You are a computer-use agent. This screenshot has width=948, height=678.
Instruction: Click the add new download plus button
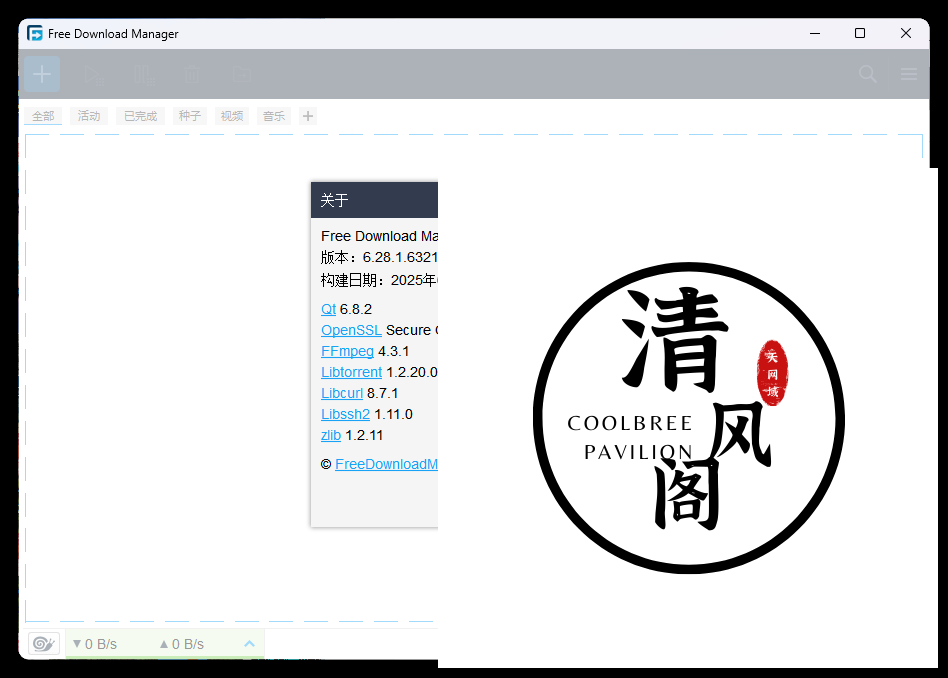42,74
